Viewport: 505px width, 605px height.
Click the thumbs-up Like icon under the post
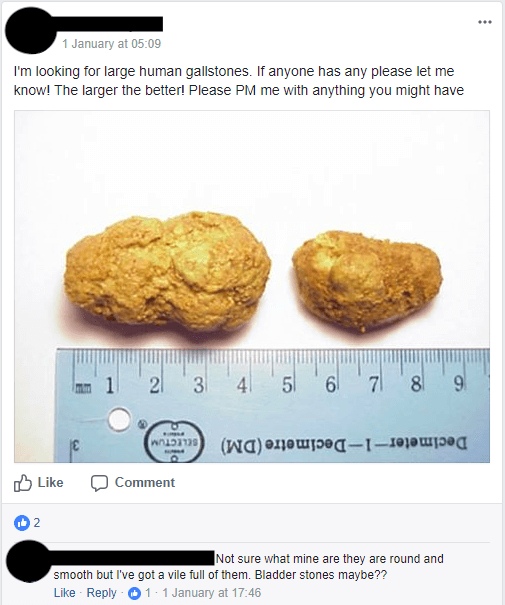point(22,483)
